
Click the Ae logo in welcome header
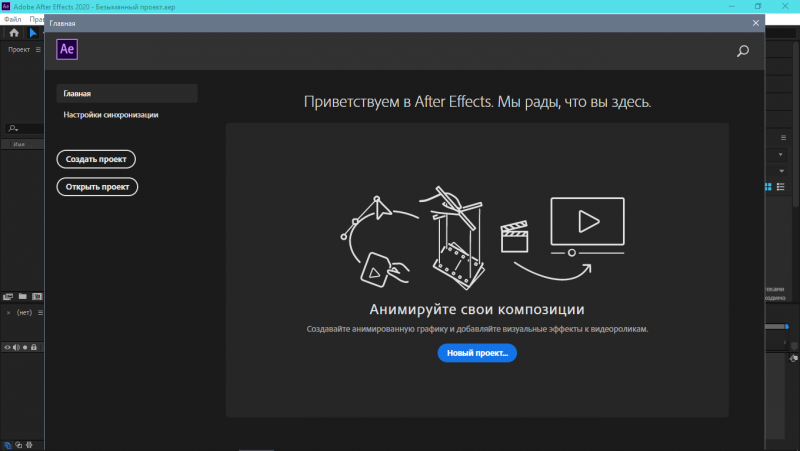[x=69, y=49]
